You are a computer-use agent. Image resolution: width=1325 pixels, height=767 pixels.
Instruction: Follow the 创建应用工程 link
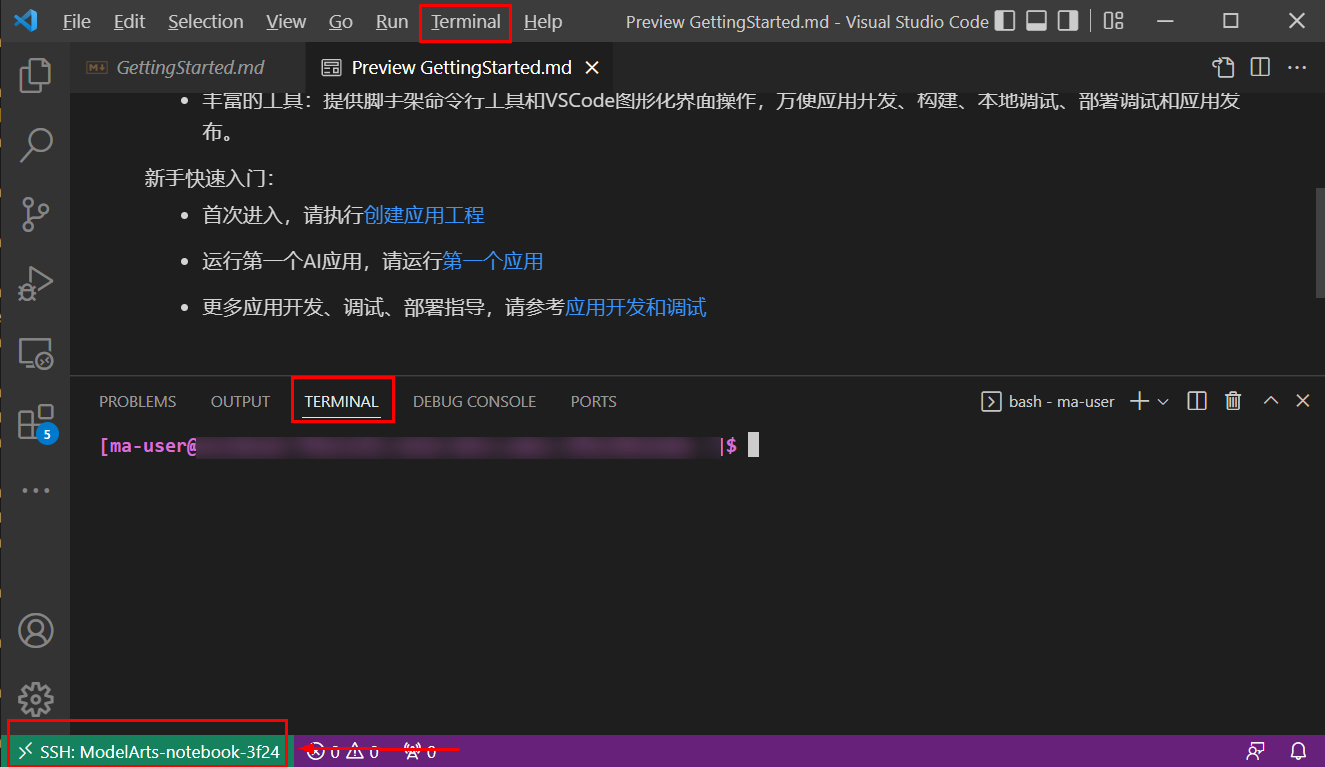coord(424,215)
